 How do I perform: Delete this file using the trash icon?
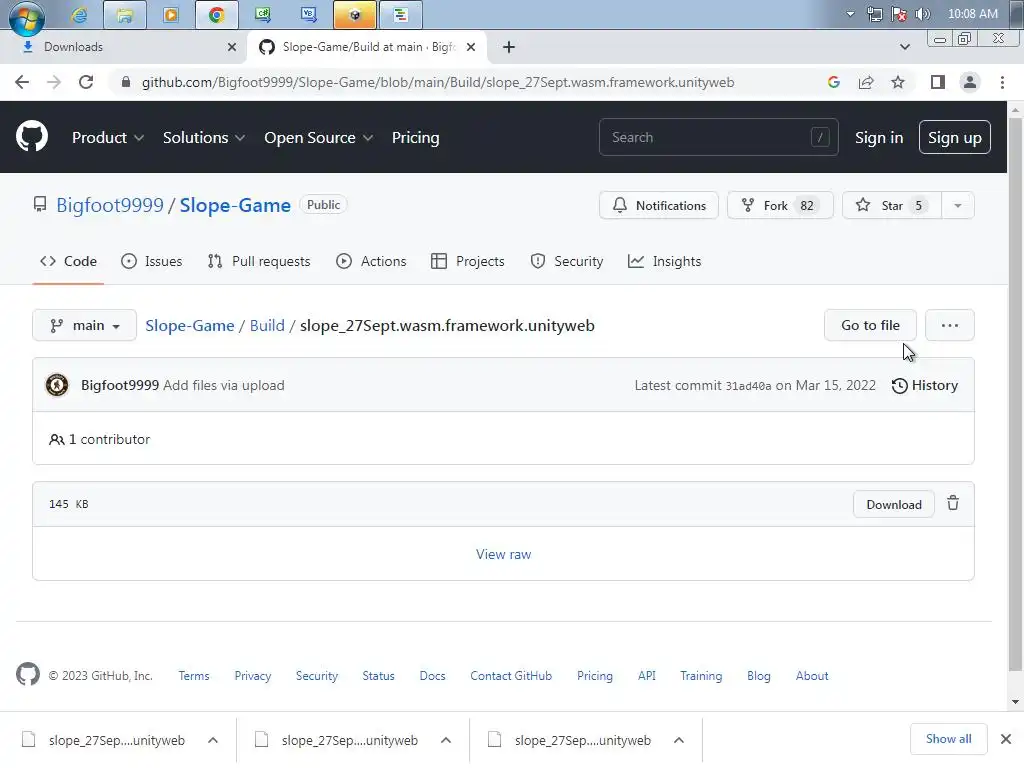[953, 504]
